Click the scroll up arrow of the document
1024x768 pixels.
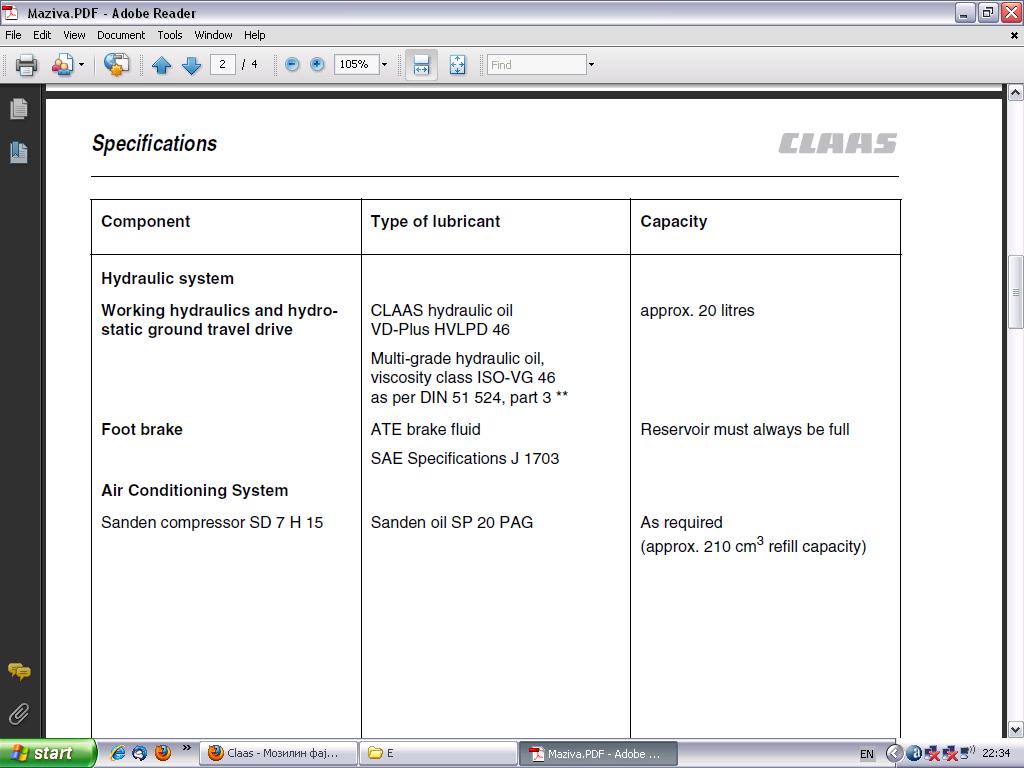pos(1015,93)
